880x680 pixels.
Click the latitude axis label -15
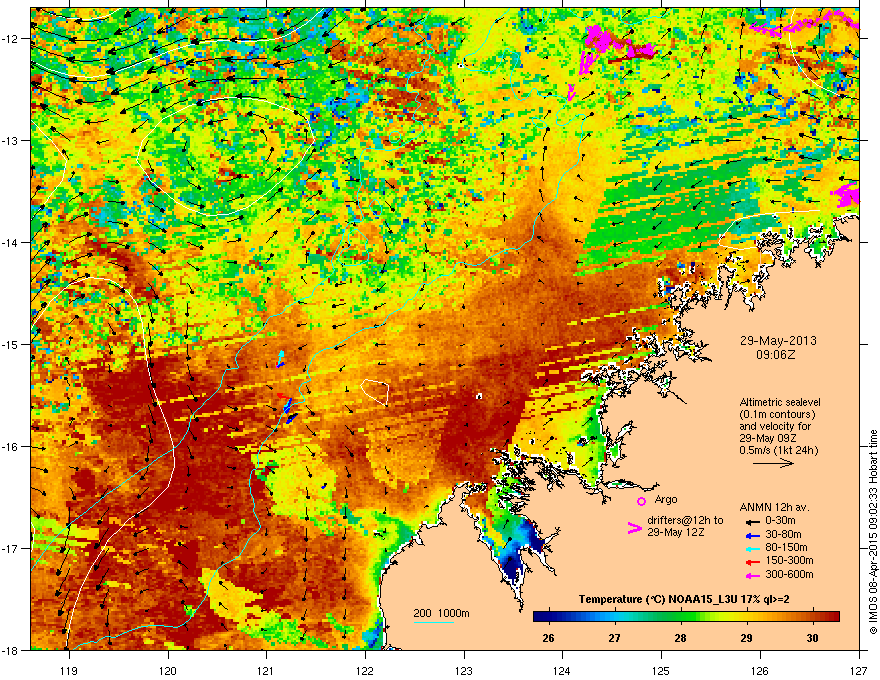pyautogui.click(x=10, y=344)
